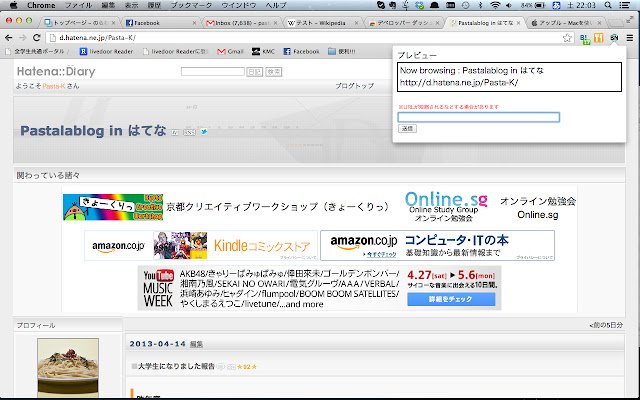The image size is (640, 400).
Task: Open the KMC bookmark
Action: point(263,51)
